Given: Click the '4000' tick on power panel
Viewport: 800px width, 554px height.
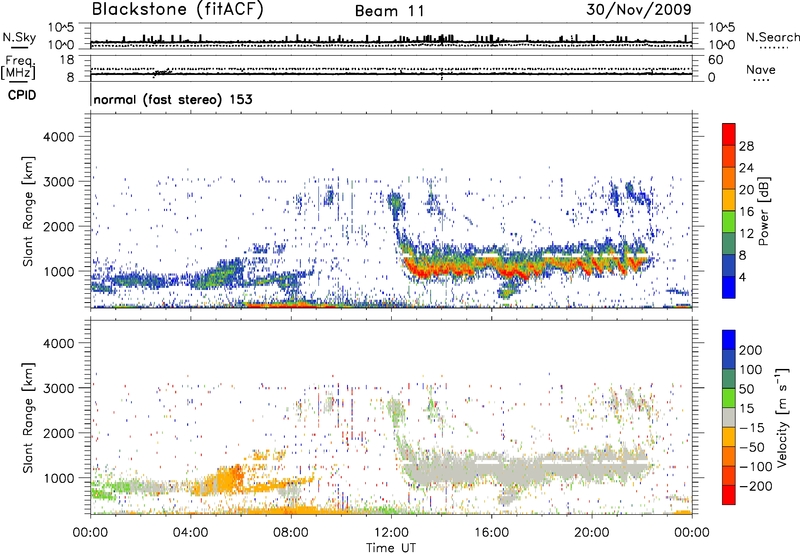Looking at the screenshot, I should click(x=58, y=137).
